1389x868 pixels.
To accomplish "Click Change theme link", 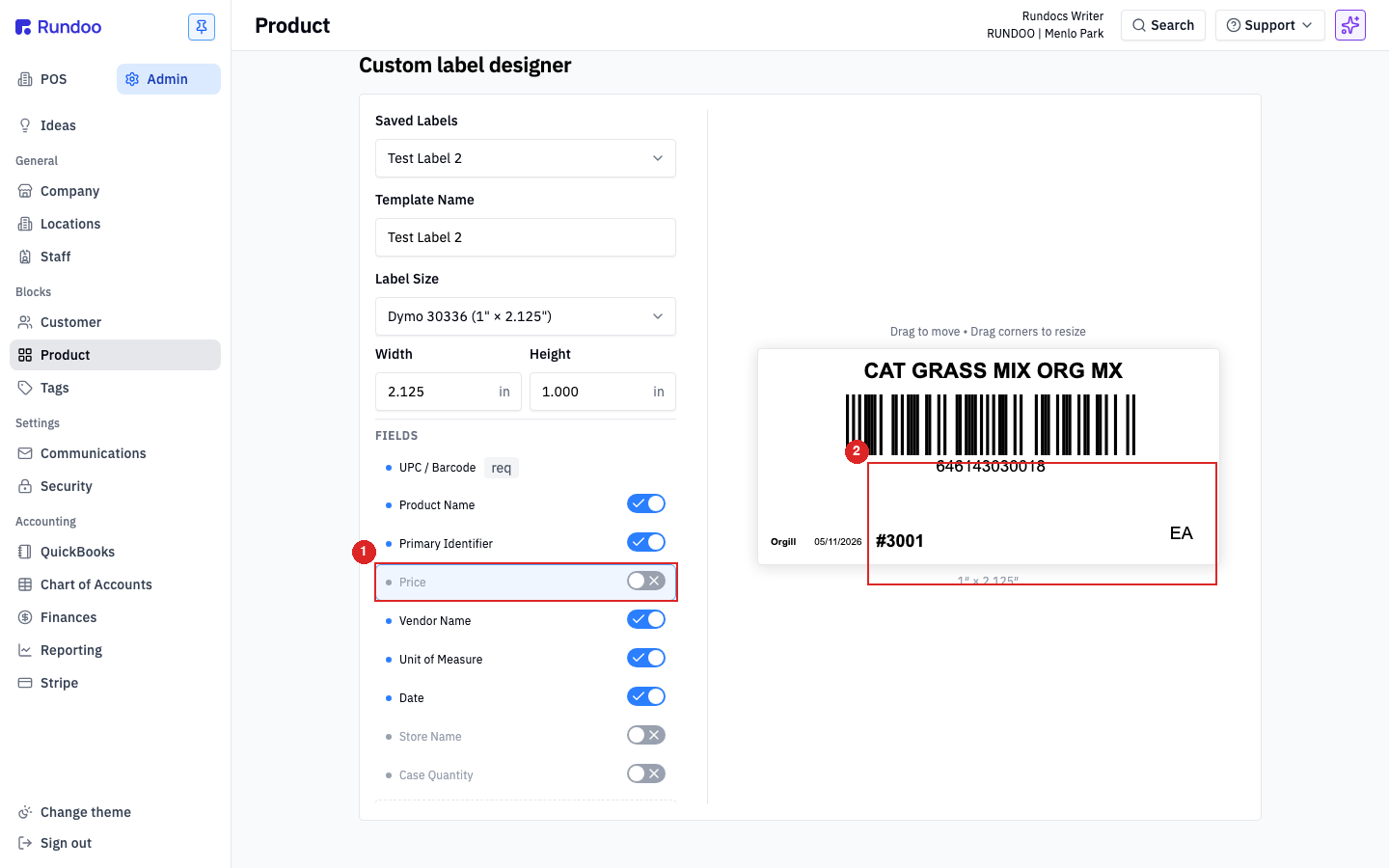I will (x=115, y=812).
